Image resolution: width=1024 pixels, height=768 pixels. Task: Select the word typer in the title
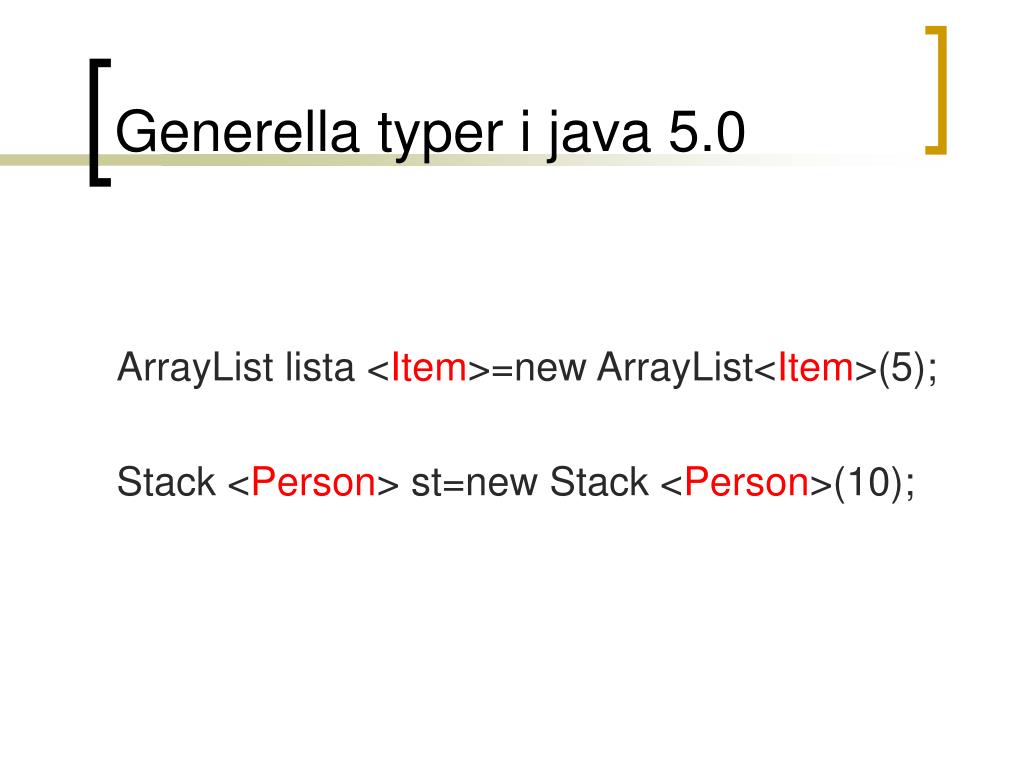441,137
